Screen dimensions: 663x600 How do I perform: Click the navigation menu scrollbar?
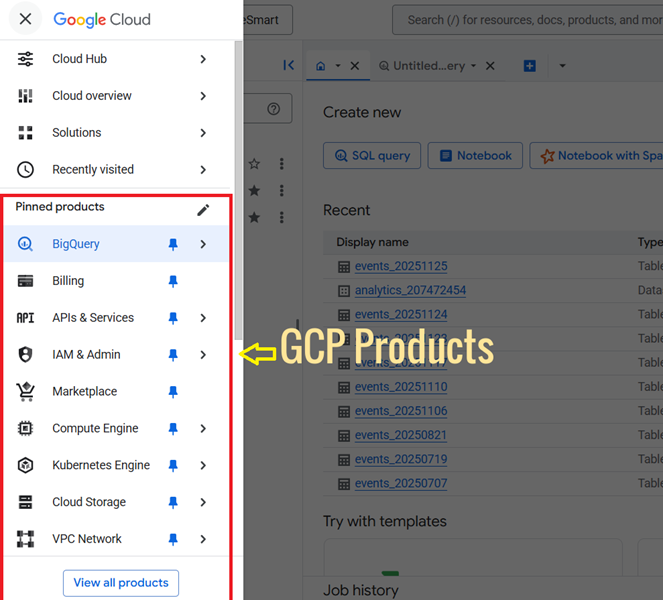[238, 190]
